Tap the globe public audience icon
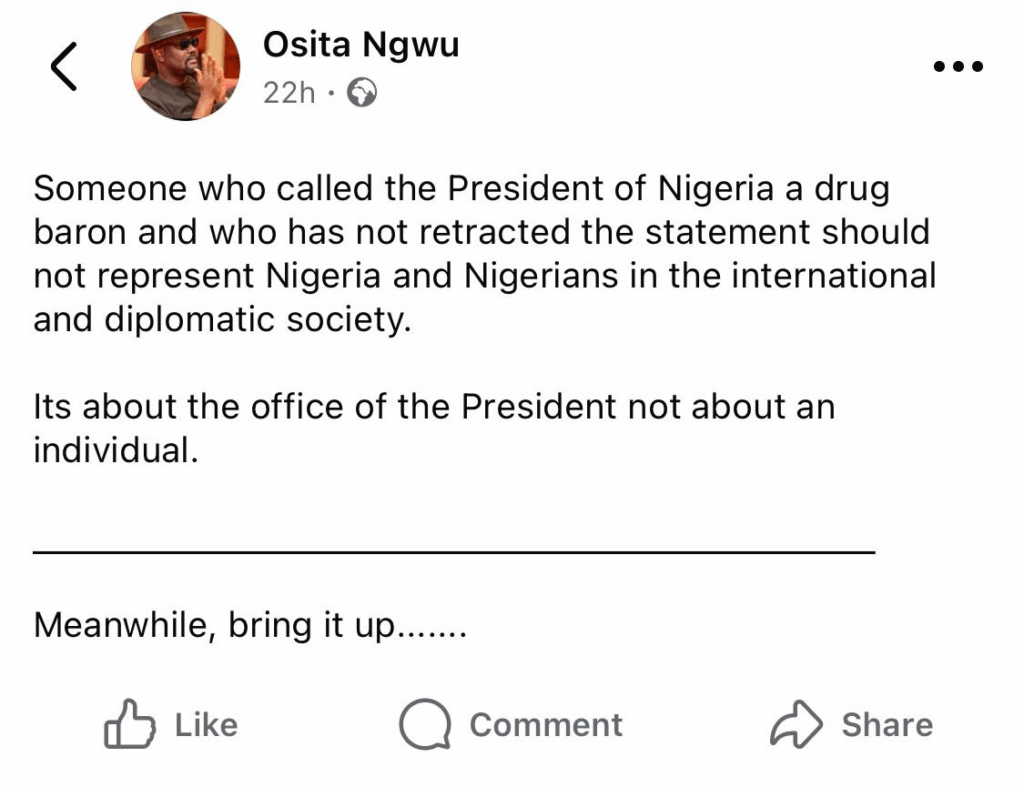This screenshot has height=787, width=1024. coord(362,93)
